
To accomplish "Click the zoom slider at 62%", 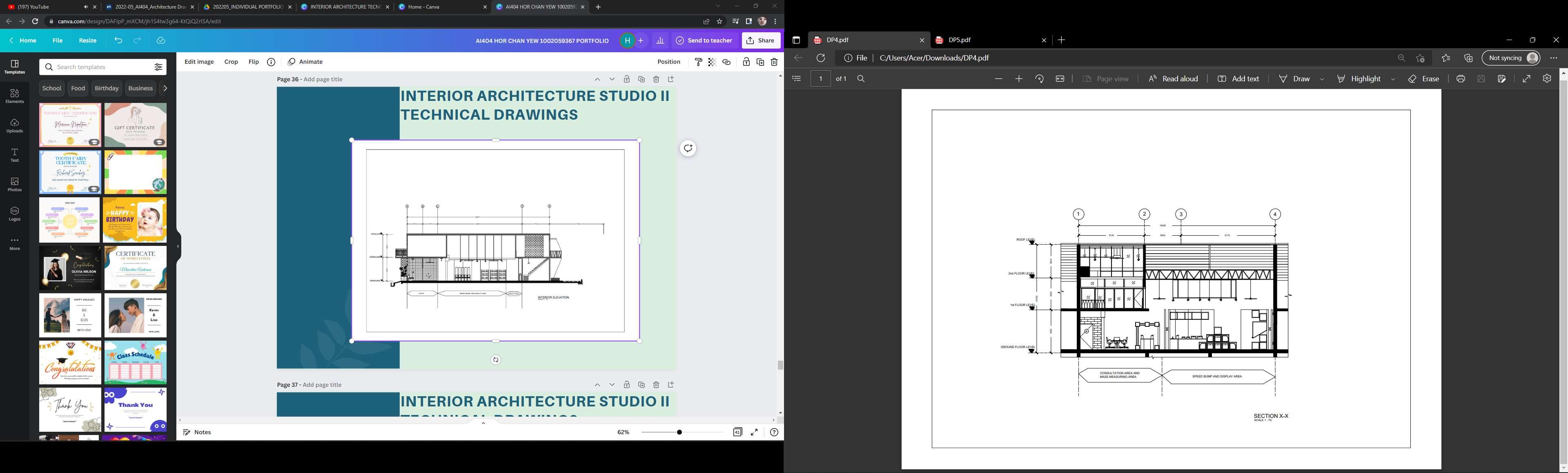I will [679, 432].
